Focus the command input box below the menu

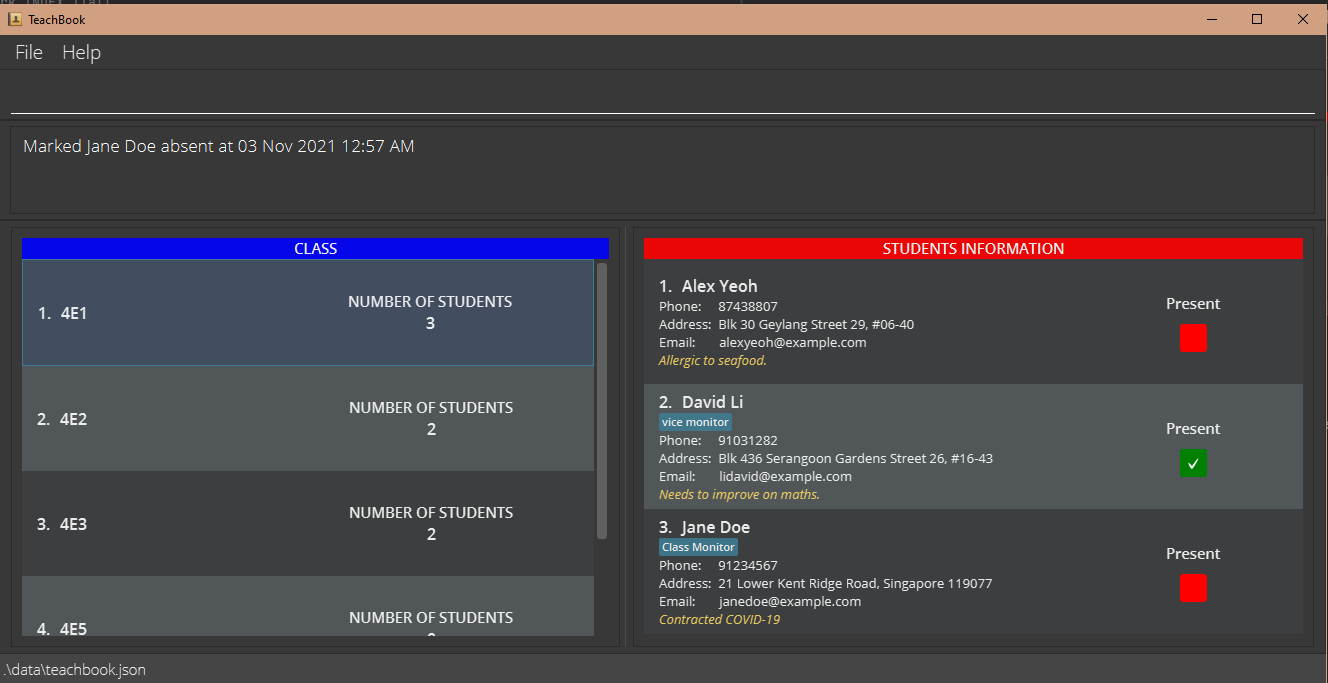[662, 97]
